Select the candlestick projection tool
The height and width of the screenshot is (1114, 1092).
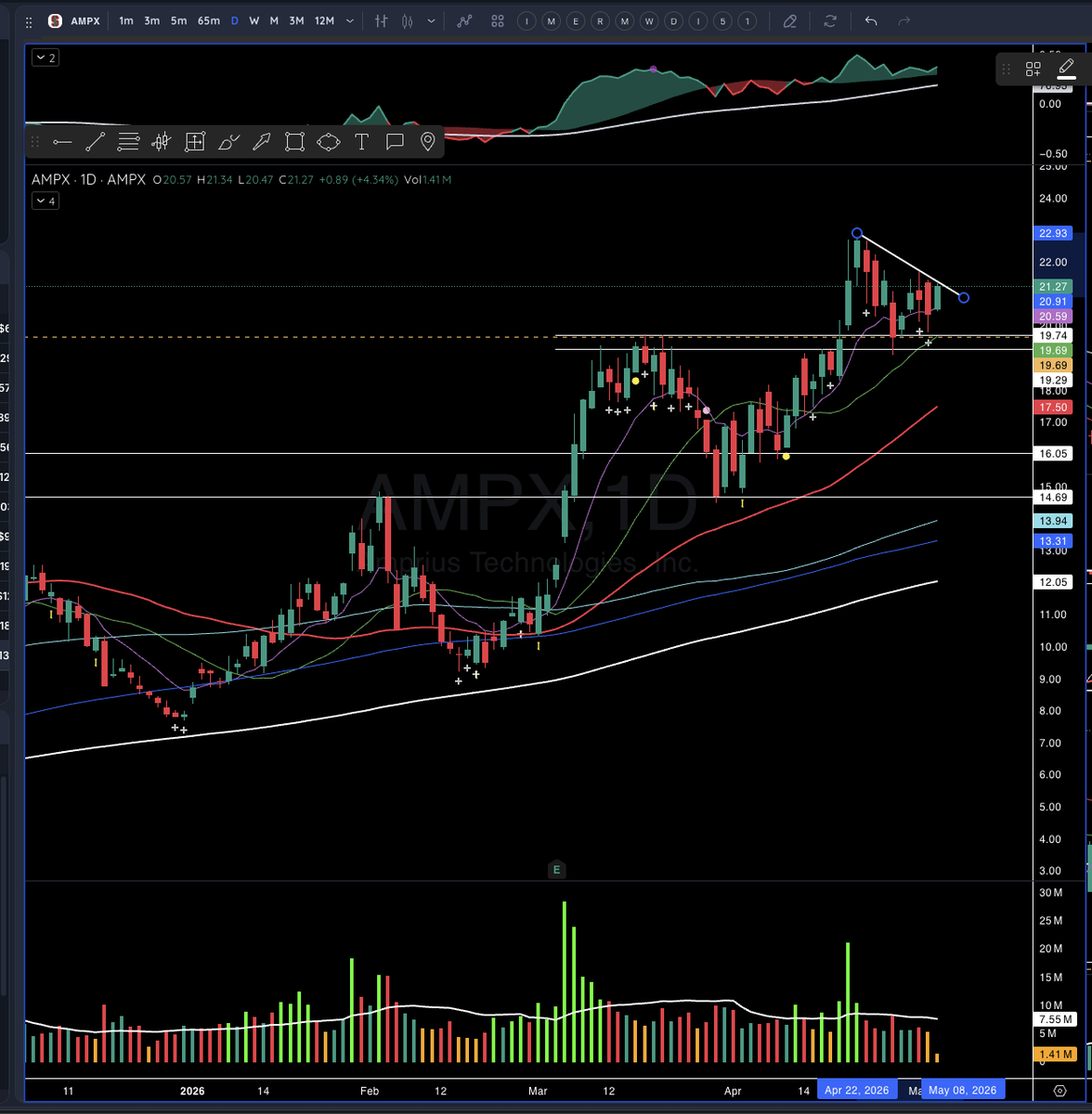coord(162,142)
